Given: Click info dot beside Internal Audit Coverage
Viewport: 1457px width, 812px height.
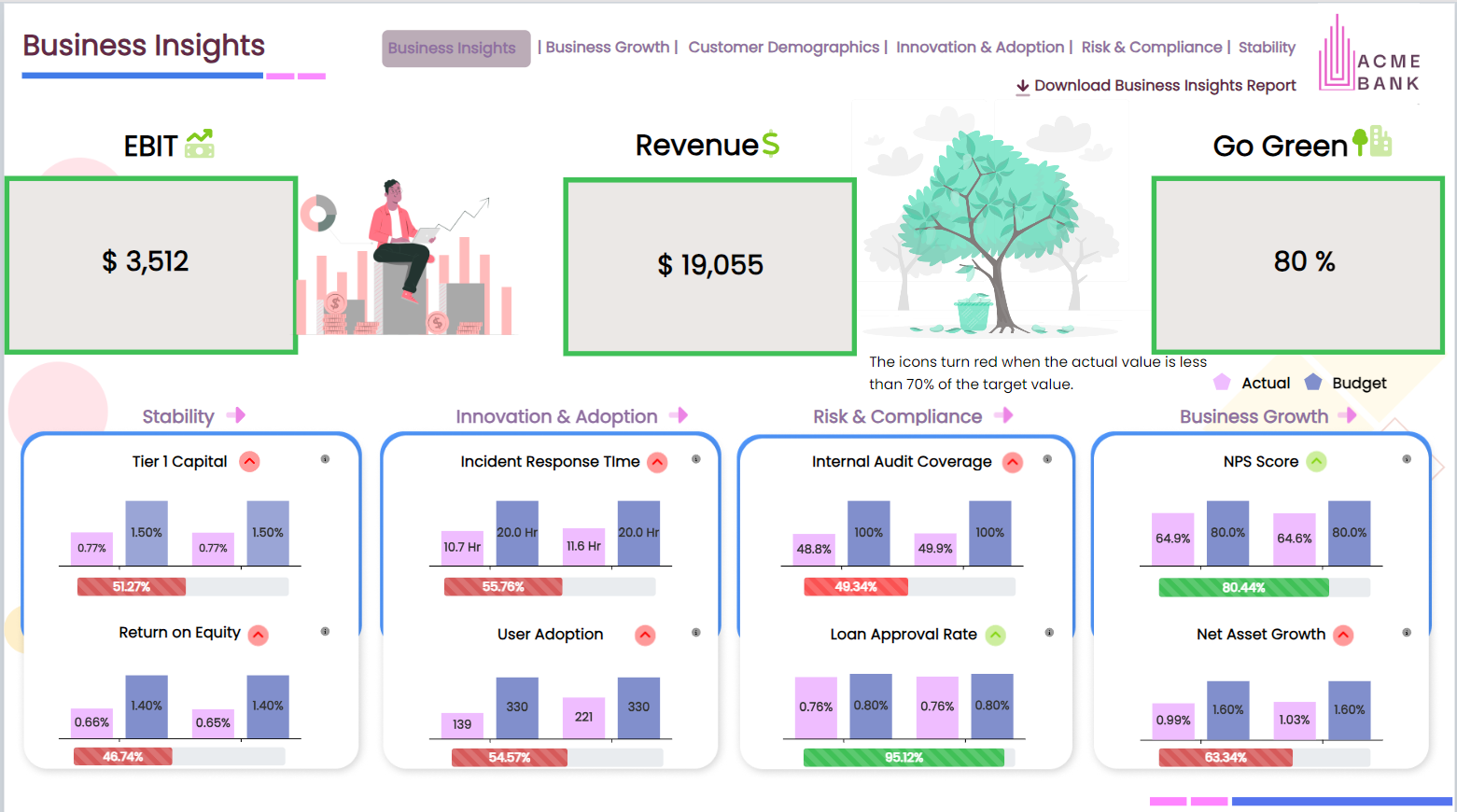Looking at the screenshot, I should pos(1047,459).
